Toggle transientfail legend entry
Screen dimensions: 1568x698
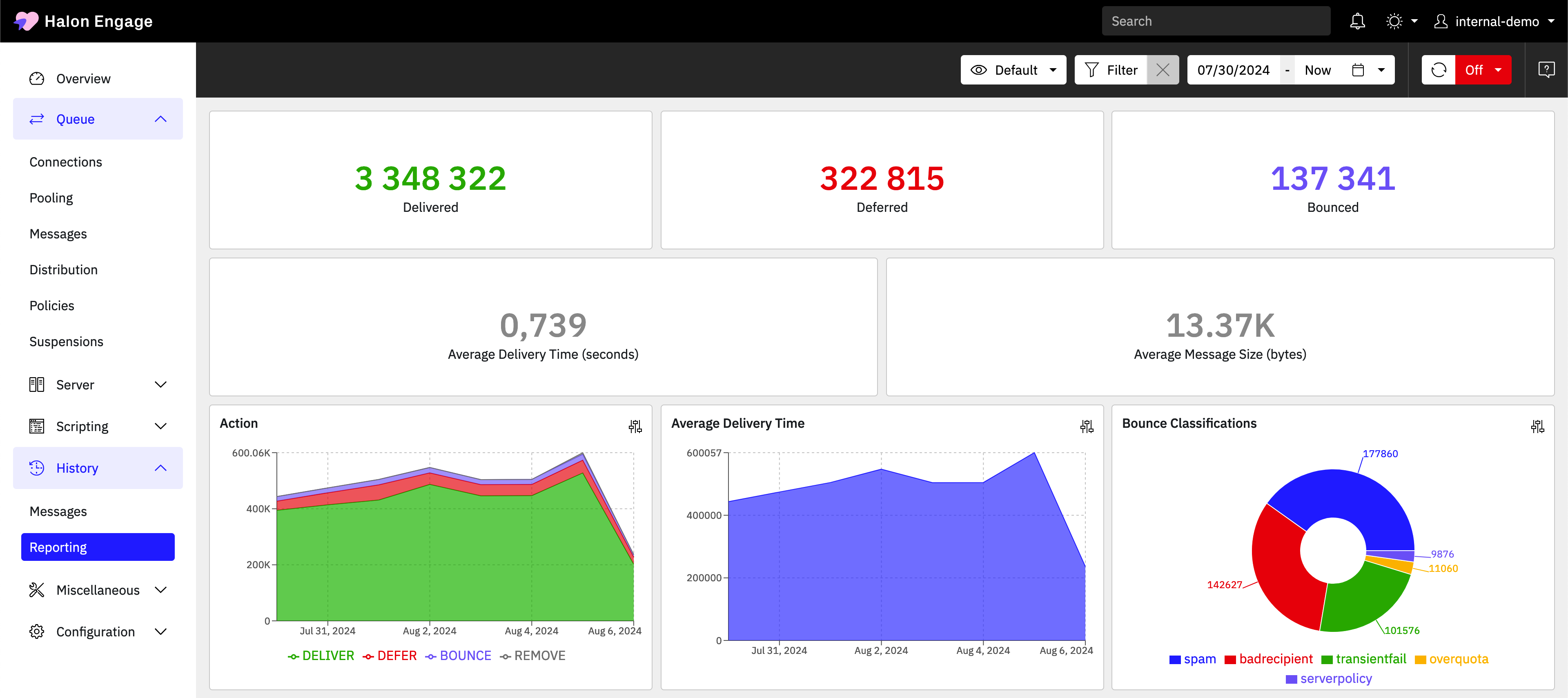click(x=1363, y=659)
